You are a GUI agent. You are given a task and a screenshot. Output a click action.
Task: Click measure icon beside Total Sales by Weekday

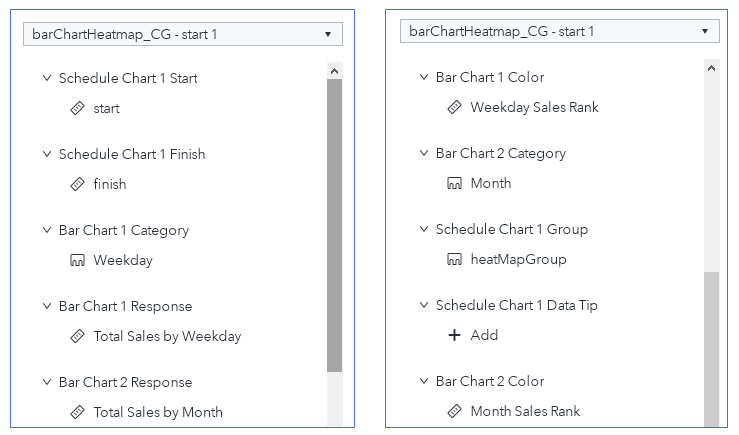pos(77,336)
